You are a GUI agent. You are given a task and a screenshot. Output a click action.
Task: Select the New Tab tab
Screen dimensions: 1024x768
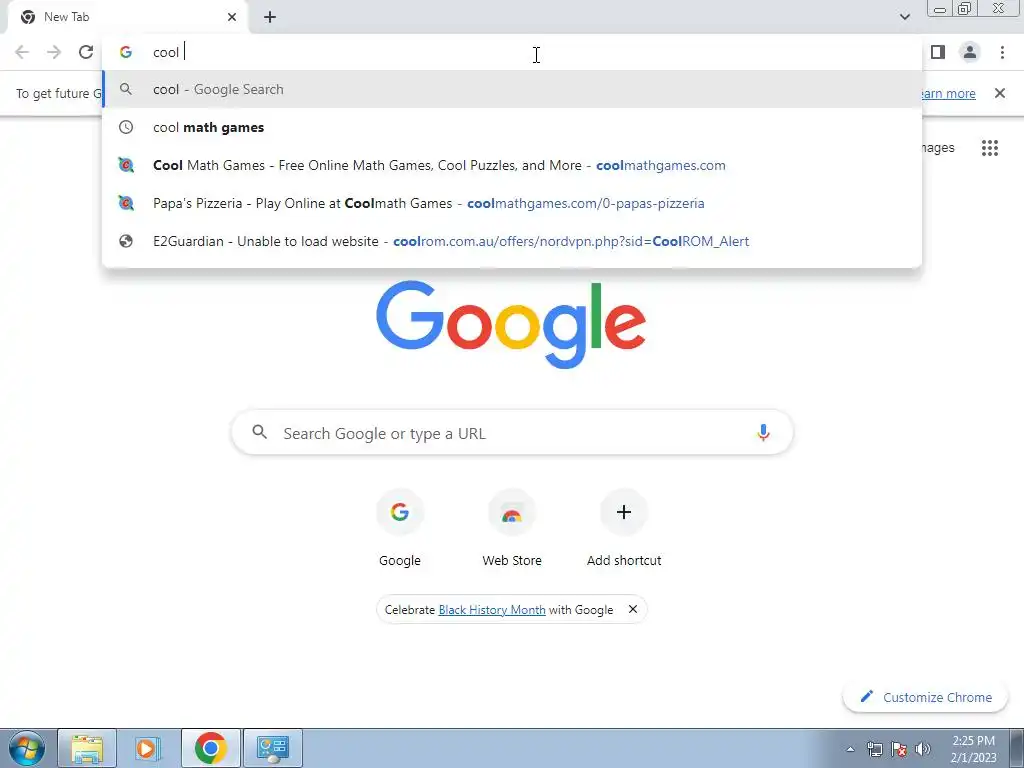(x=127, y=17)
